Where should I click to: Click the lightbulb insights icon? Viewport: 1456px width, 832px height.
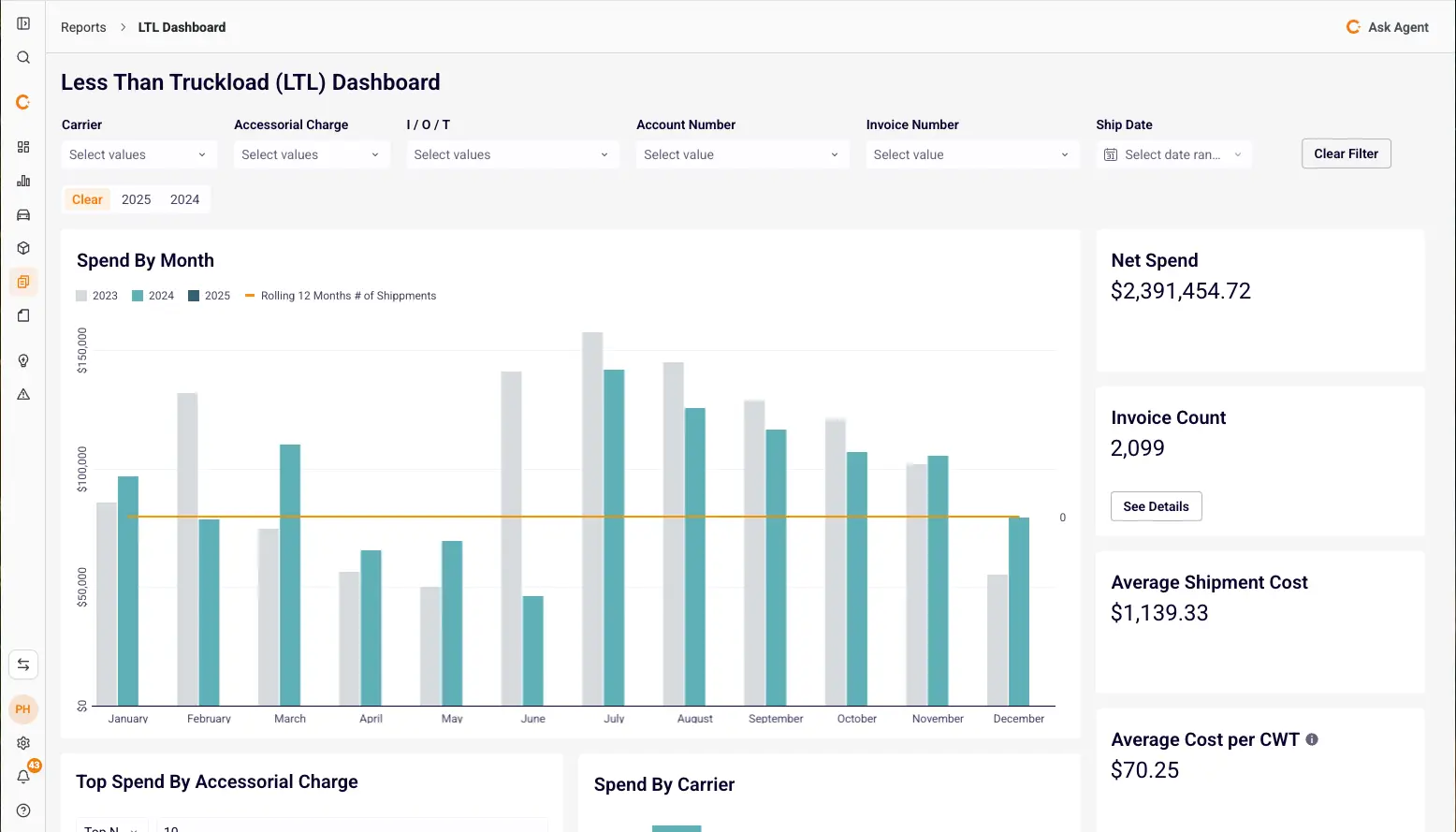point(23,360)
